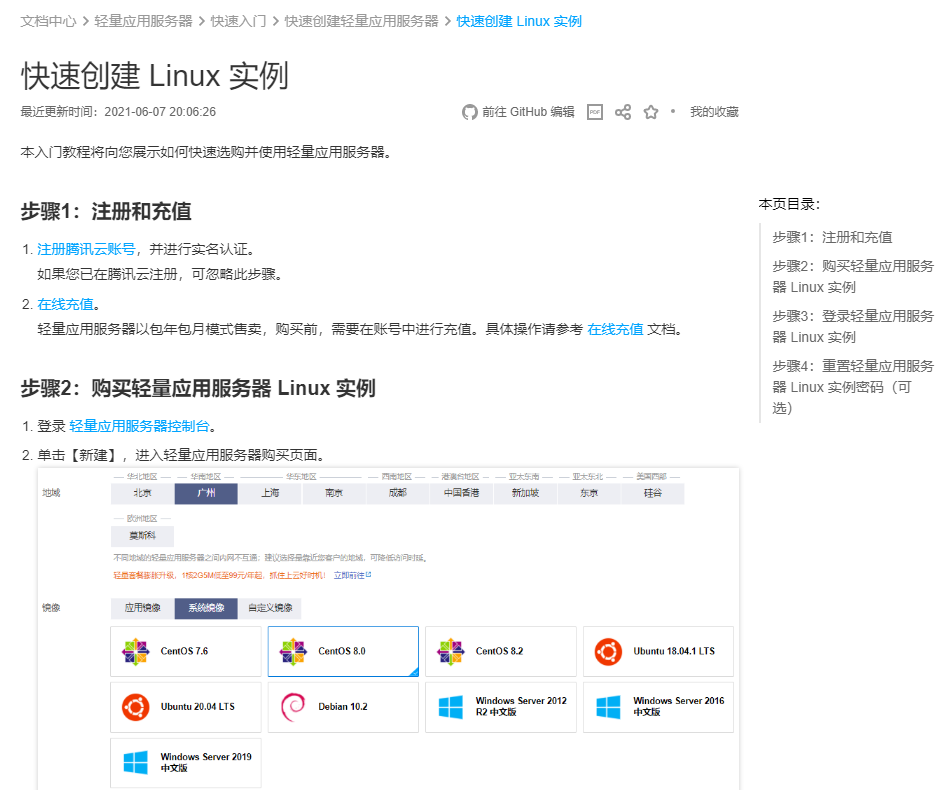The image size is (952, 790).
Task: Click the Ubuntu 18.04.1 LTS logo icon
Action: pos(608,652)
